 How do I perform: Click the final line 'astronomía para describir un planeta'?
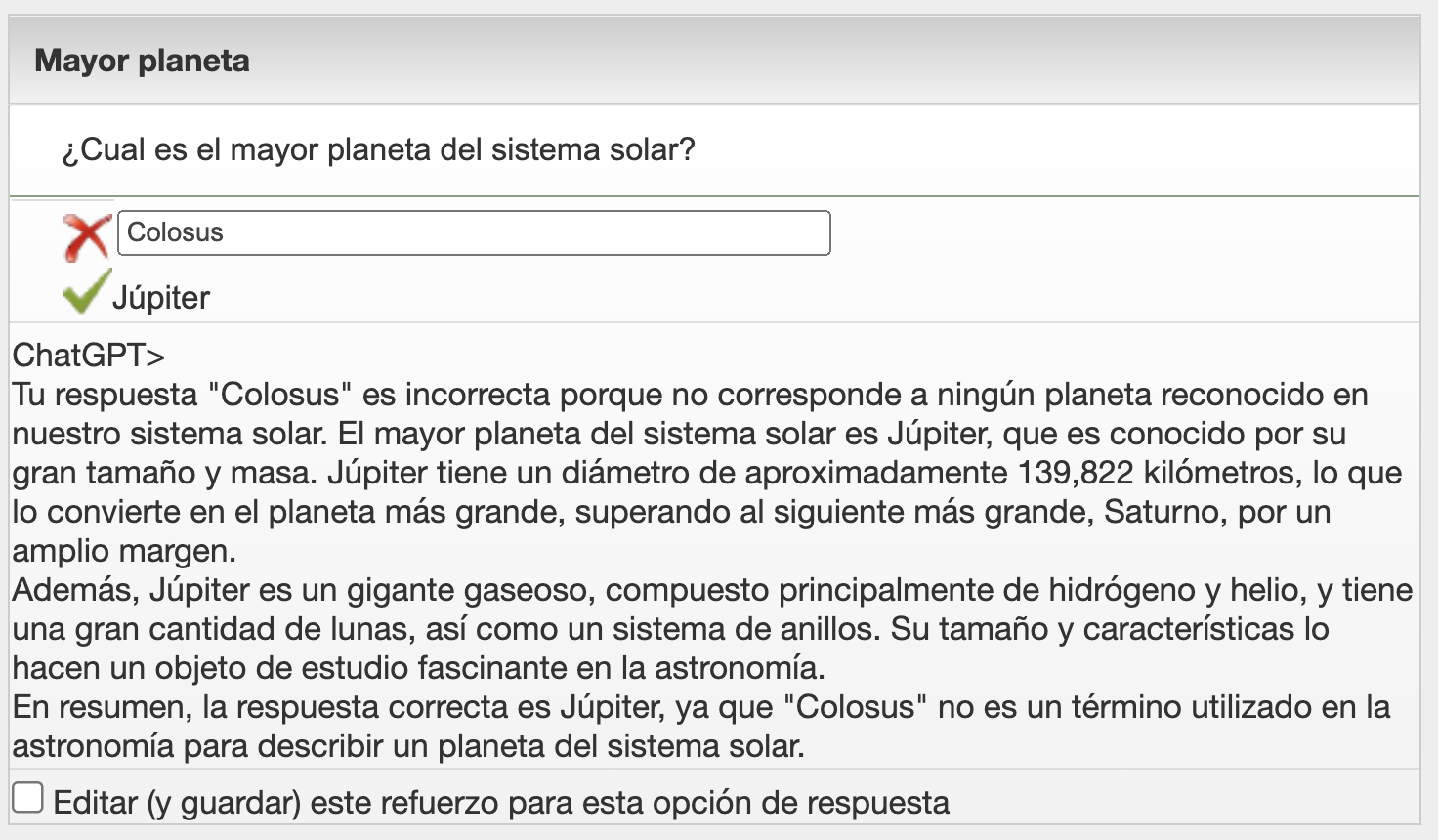408,746
